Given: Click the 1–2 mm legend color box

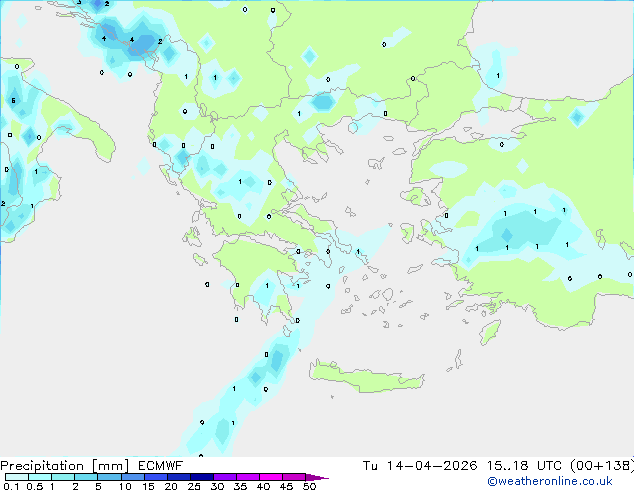Looking at the screenshot, I should pos(63,477).
